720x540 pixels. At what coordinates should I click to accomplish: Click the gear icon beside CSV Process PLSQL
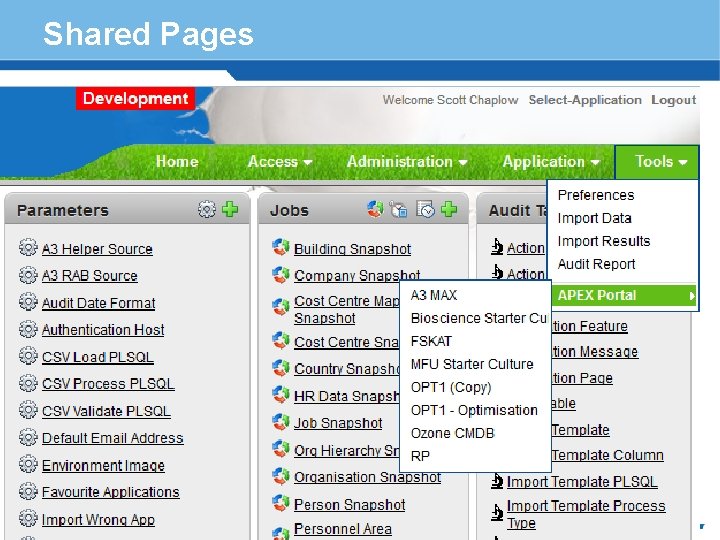pyautogui.click(x=28, y=382)
